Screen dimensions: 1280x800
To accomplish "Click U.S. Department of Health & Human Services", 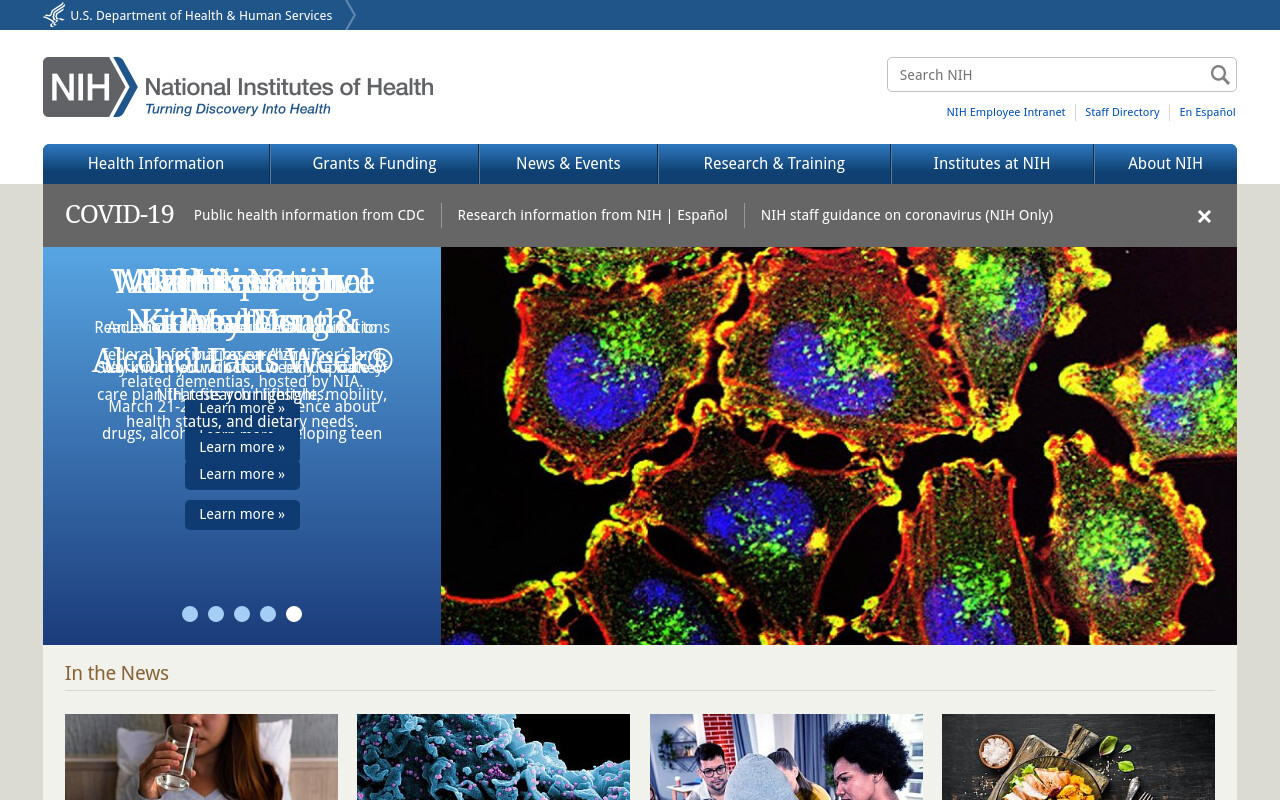I will [201, 15].
